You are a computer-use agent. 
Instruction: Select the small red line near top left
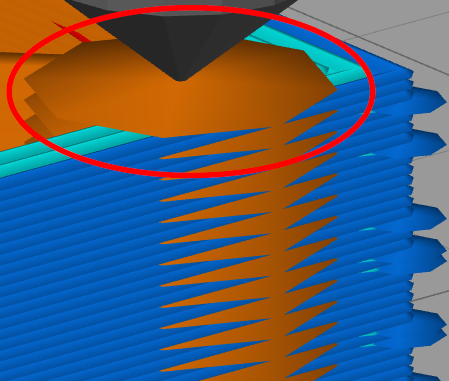(71, 32)
